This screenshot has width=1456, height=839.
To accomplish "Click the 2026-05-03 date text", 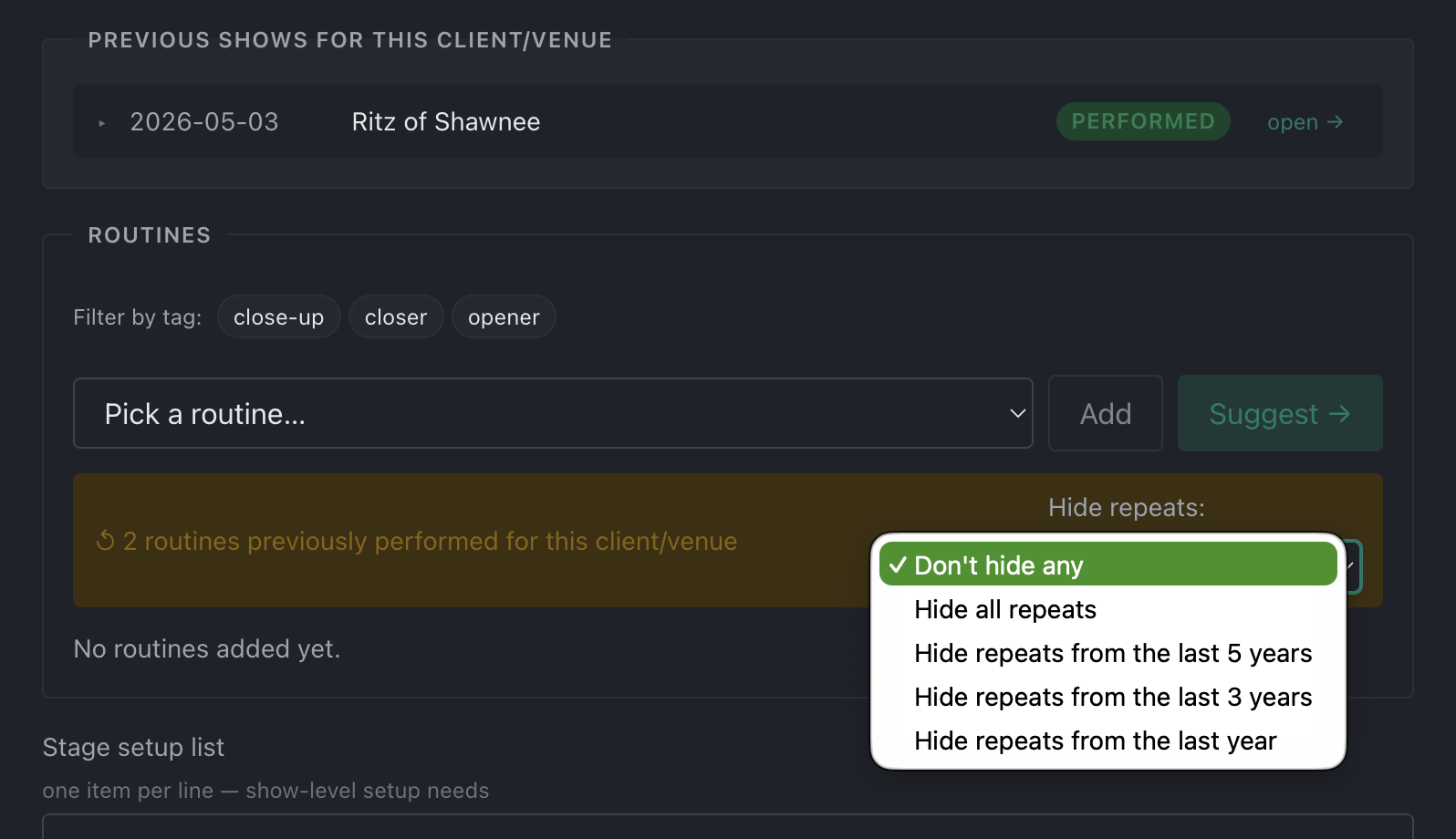I will click(204, 121).
